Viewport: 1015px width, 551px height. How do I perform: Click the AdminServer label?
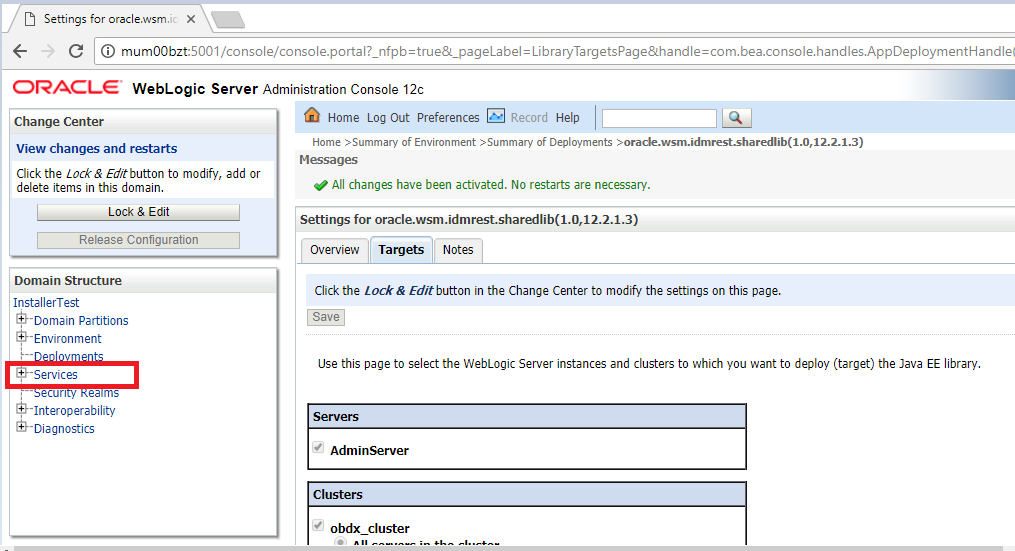370,451
